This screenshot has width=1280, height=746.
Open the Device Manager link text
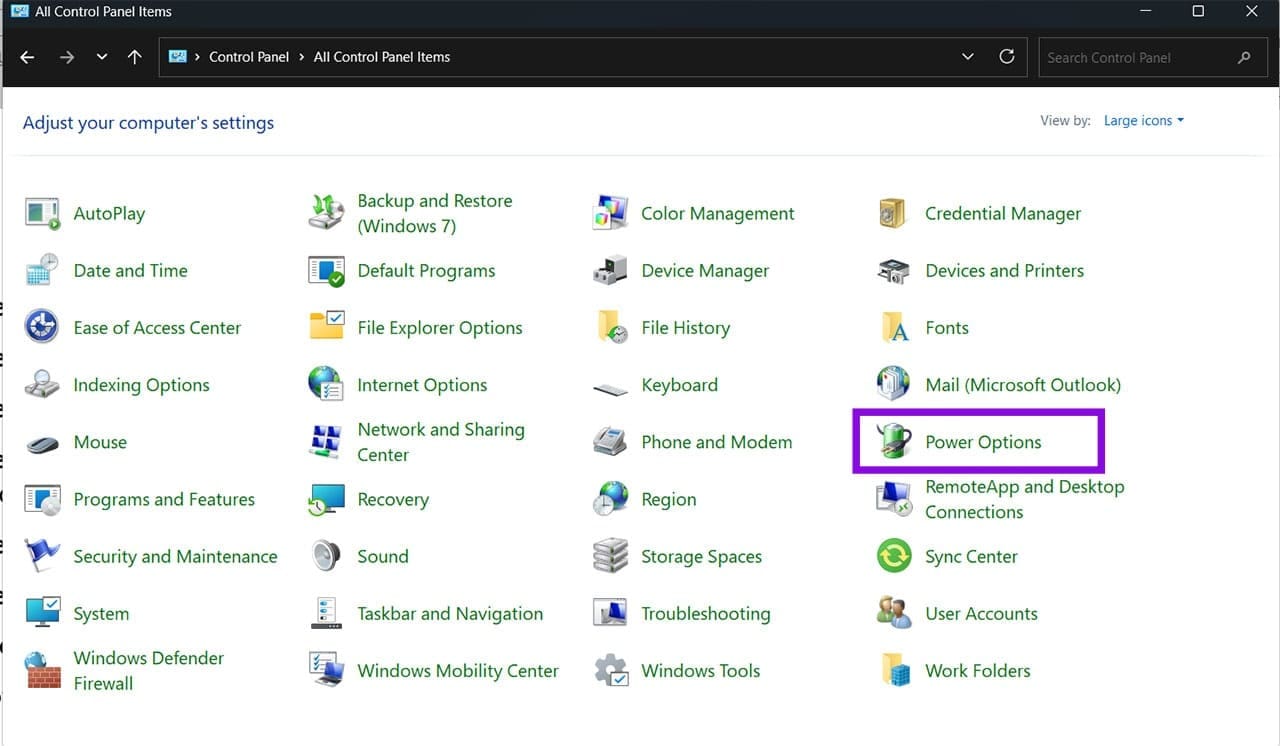click(x=705, y=271)
